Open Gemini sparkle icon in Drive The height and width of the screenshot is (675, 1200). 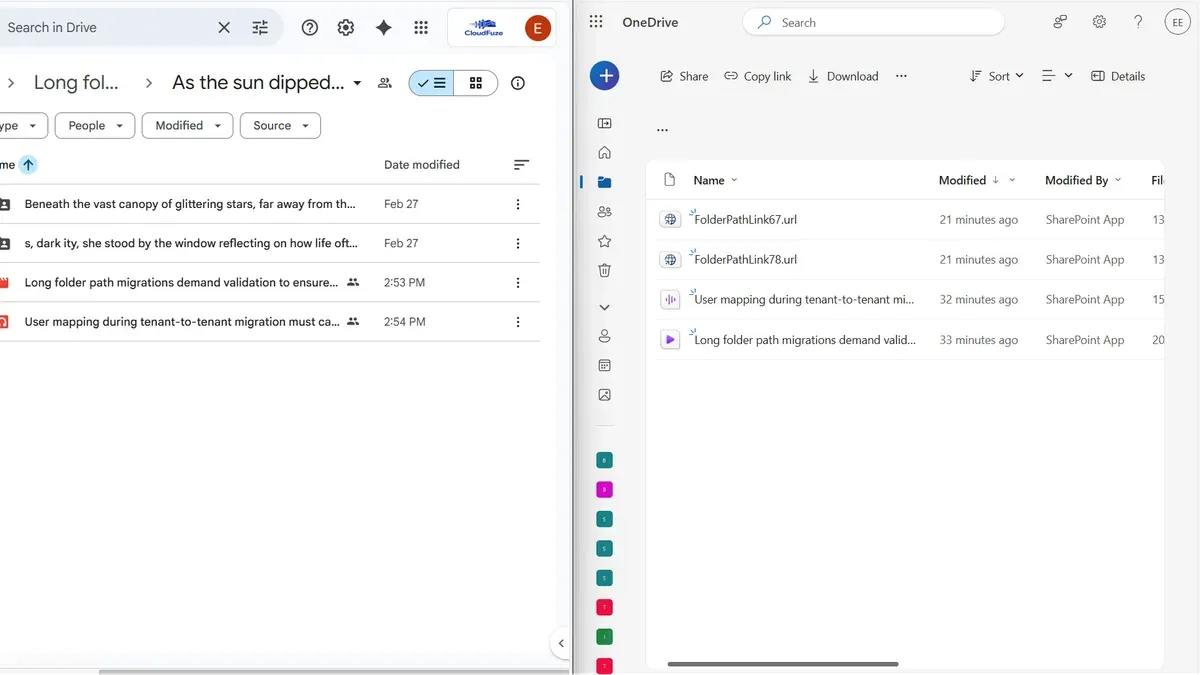click(x=384, y=28)
